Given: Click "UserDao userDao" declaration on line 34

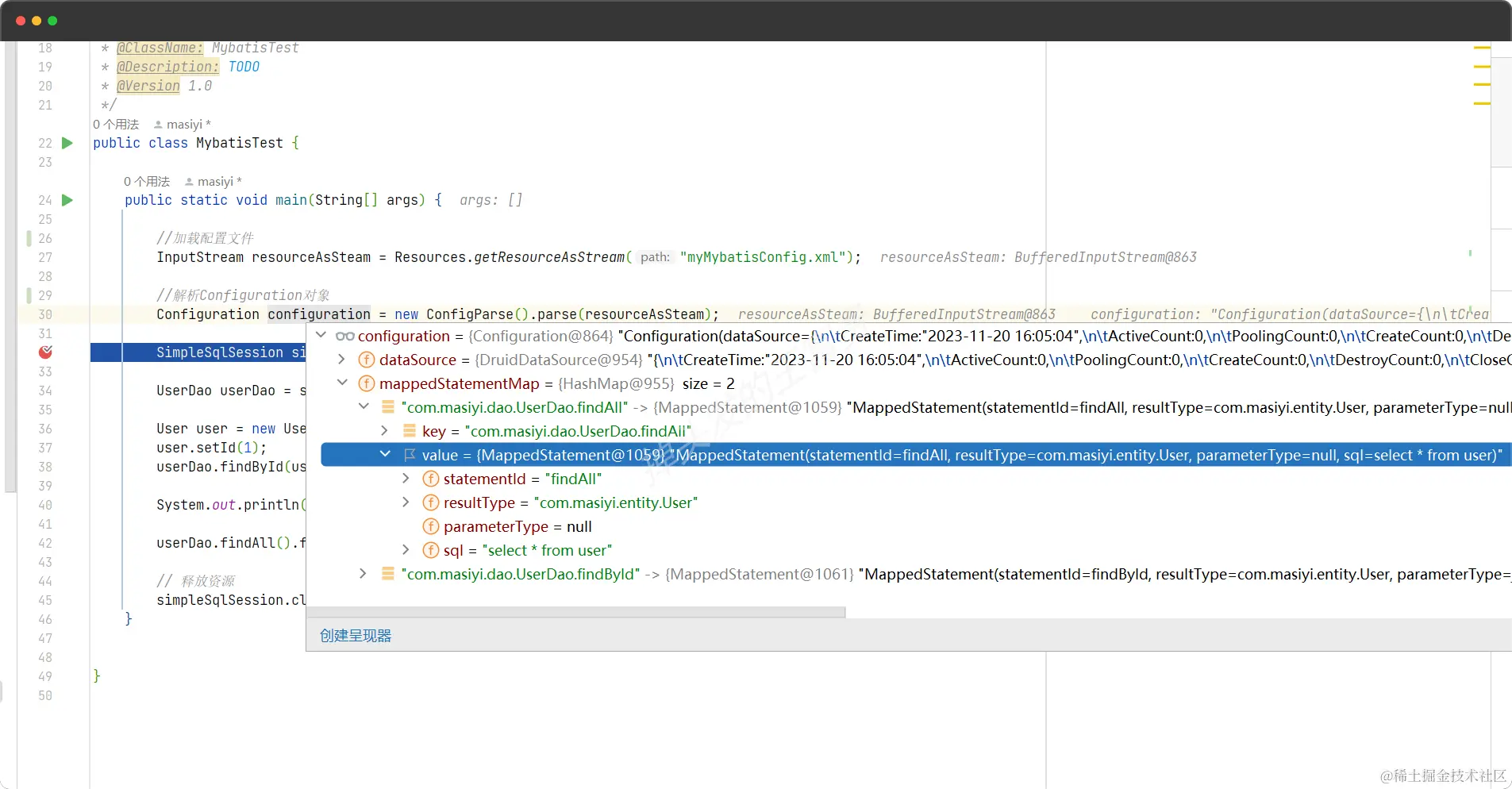Looking at the screenshot, I should (216, 391).
